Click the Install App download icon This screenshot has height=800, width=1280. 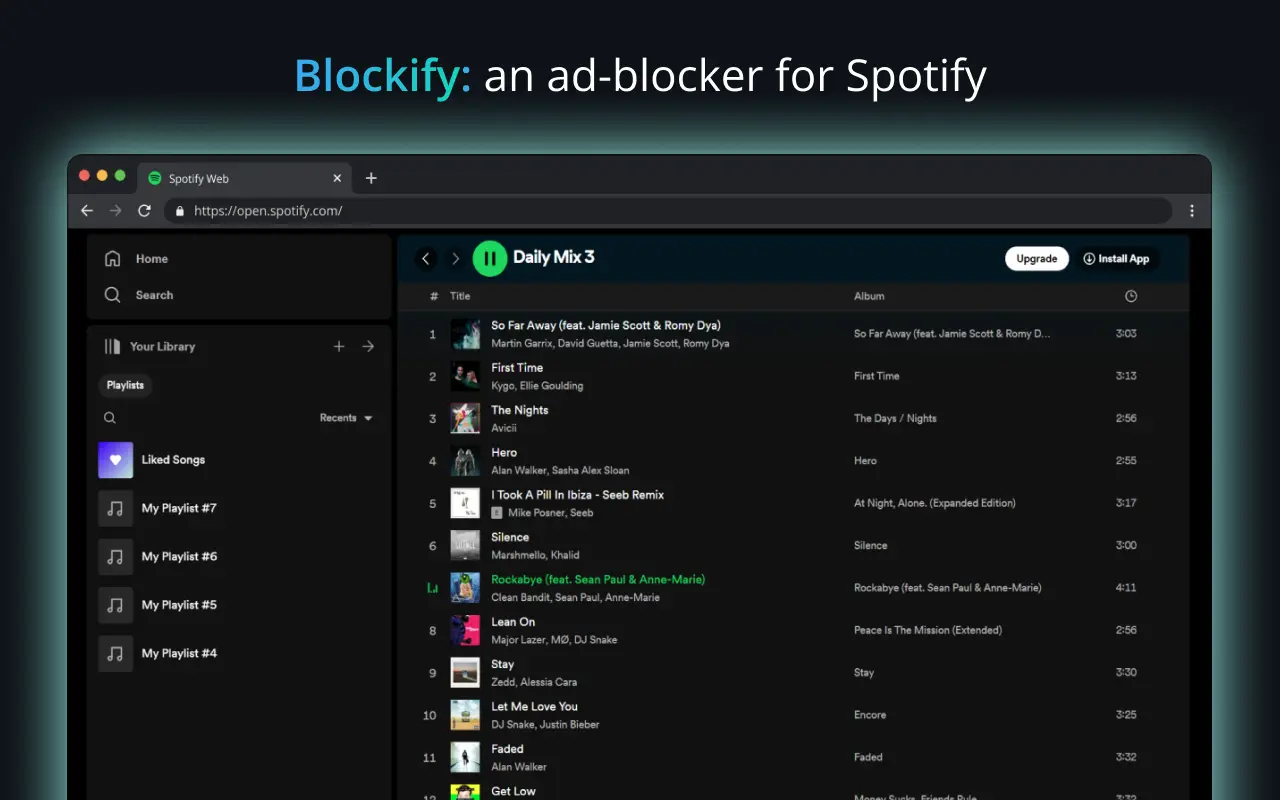(1088, 258)
